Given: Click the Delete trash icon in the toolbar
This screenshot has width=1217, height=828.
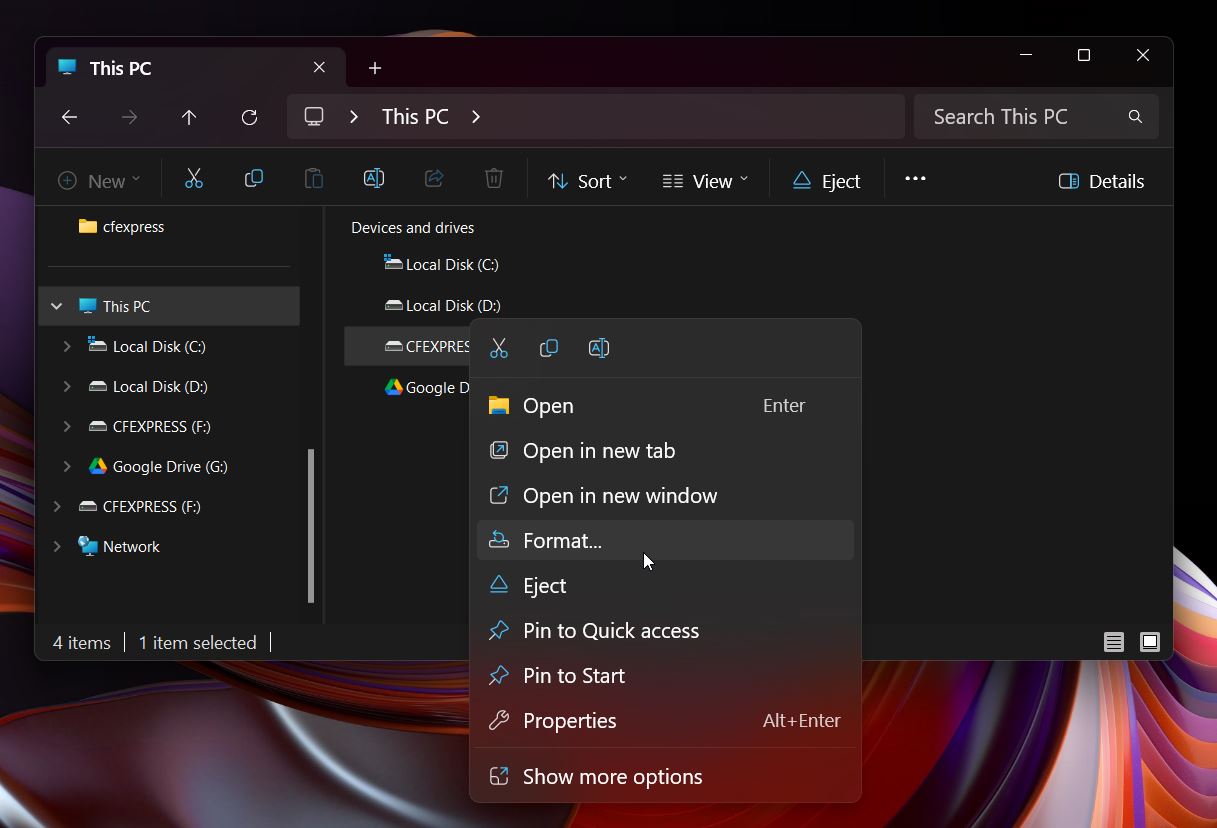Looking at the screenshot, I should pos(494,180).
